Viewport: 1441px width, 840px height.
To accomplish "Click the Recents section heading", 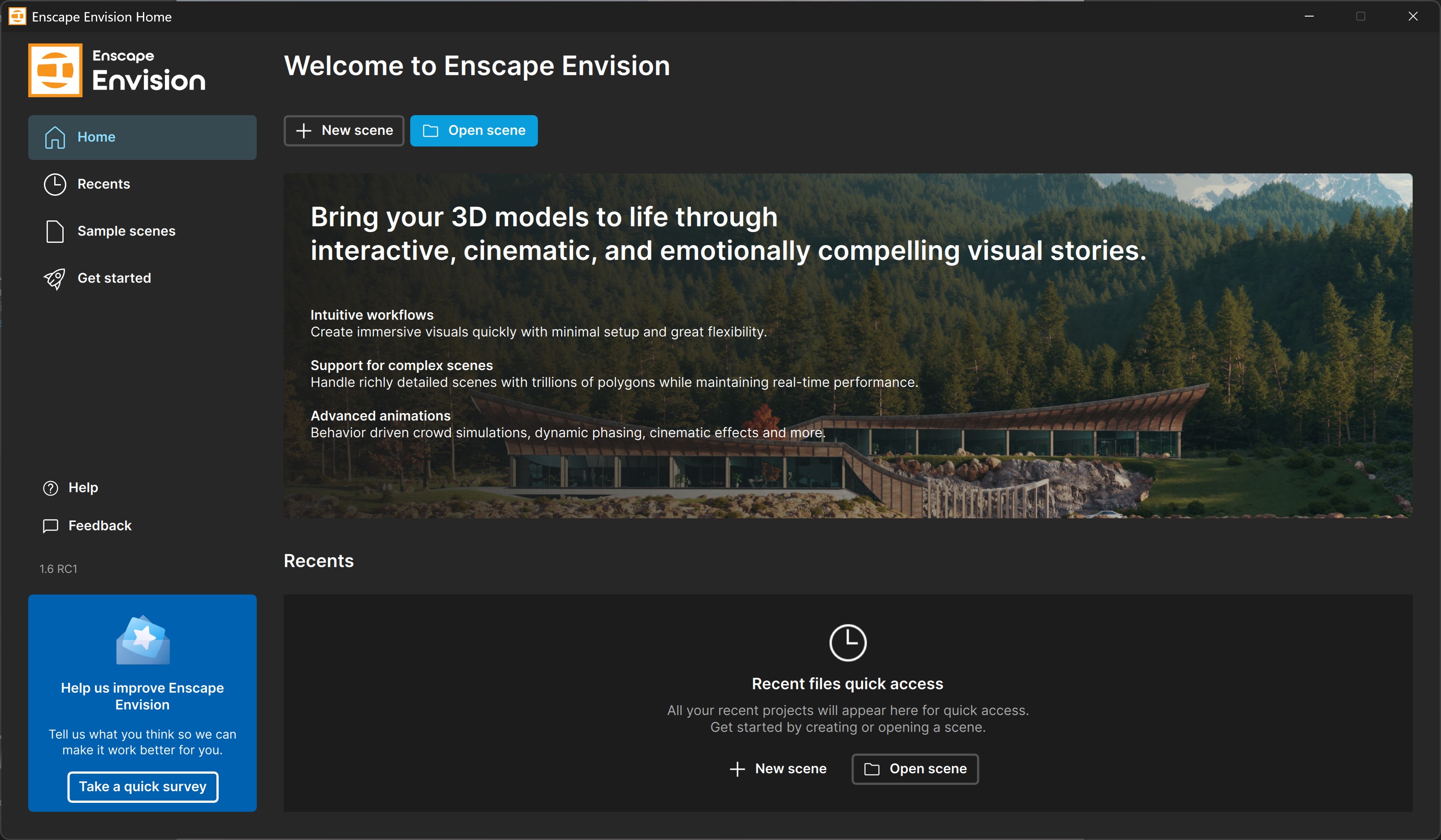I will pyautogui.click(x=319, y=561).
